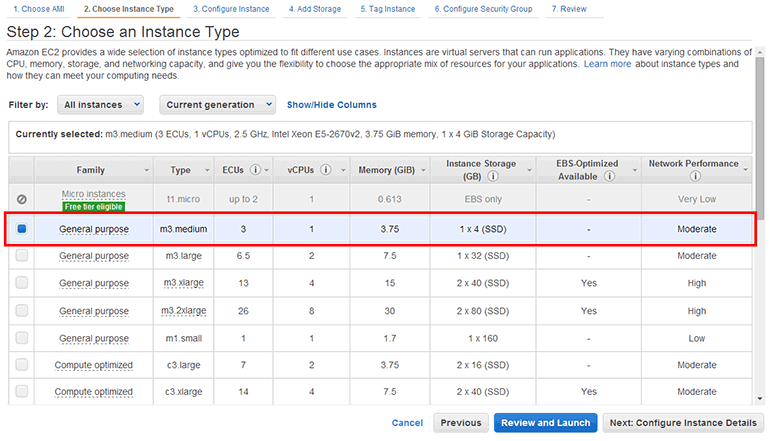Click Next: Configure Instance Details button
Viewport: 770px width, 441px height.
[x=684, y=423]
